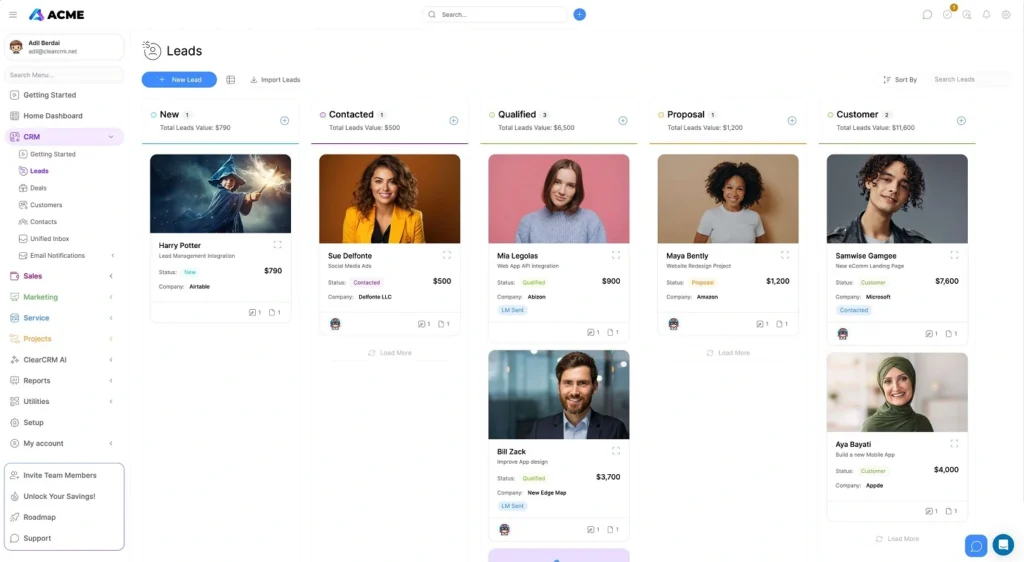
Task: Load more leads in Proposal column
Action: click(x=728, y=352)
